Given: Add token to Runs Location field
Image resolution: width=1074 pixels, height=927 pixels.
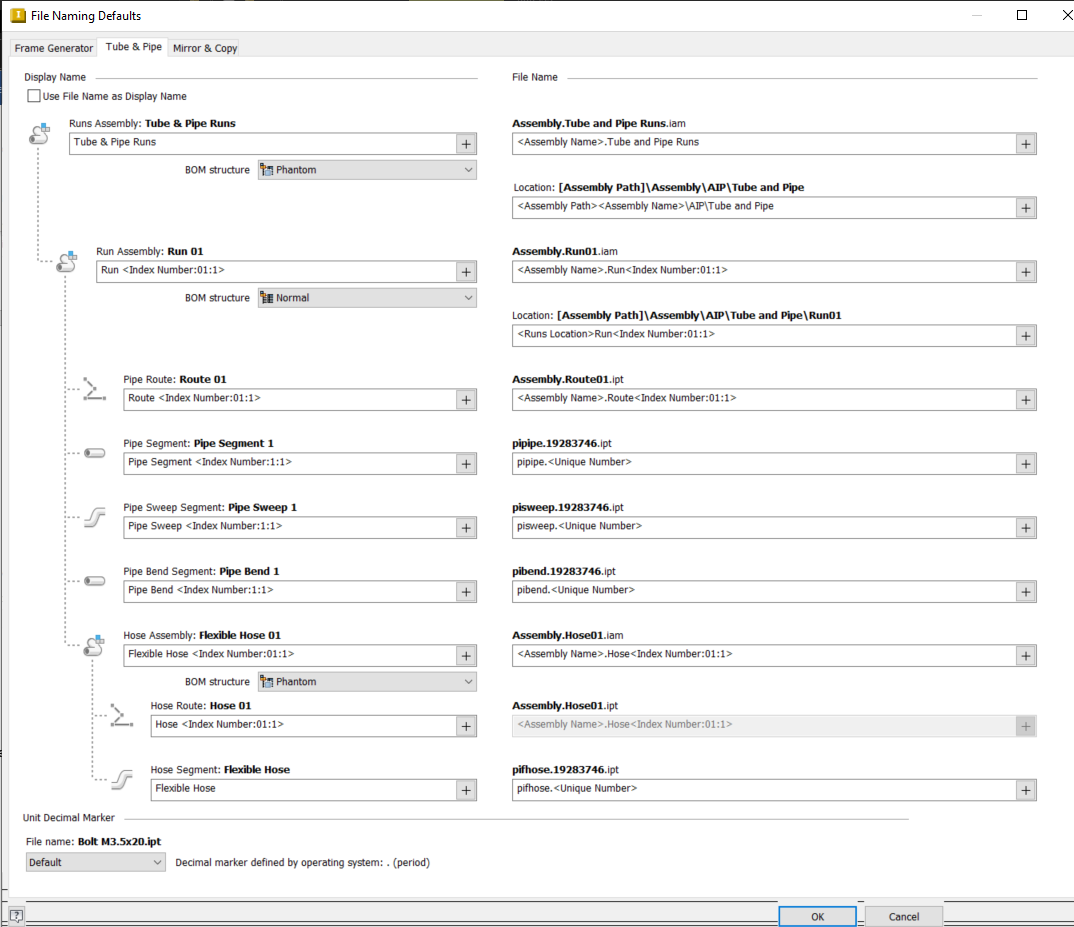Looking at the screenshot, I should 1025,336.
